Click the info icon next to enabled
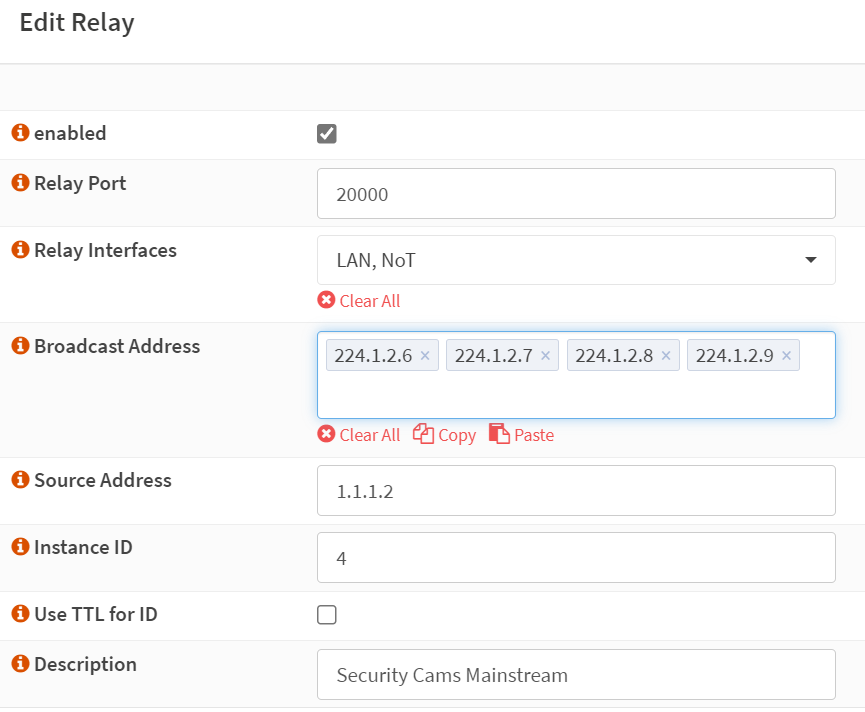This screenshot has height=712, width=865. [20, 133]
